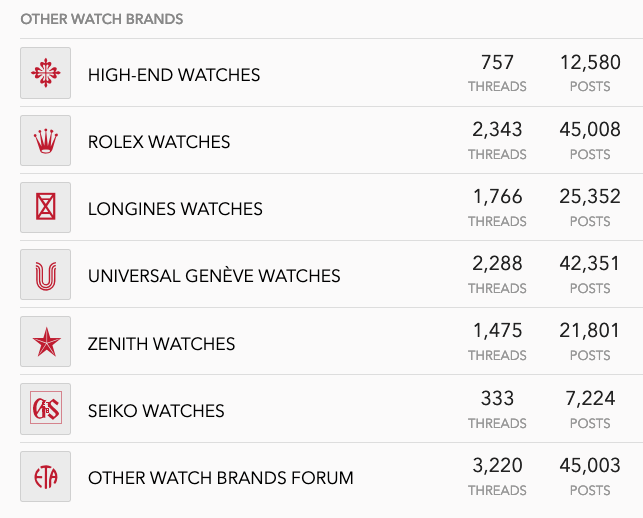Screen dimensions: 643x518
Task: Click the Seiko GS logo icon
Action: point(45,410)
